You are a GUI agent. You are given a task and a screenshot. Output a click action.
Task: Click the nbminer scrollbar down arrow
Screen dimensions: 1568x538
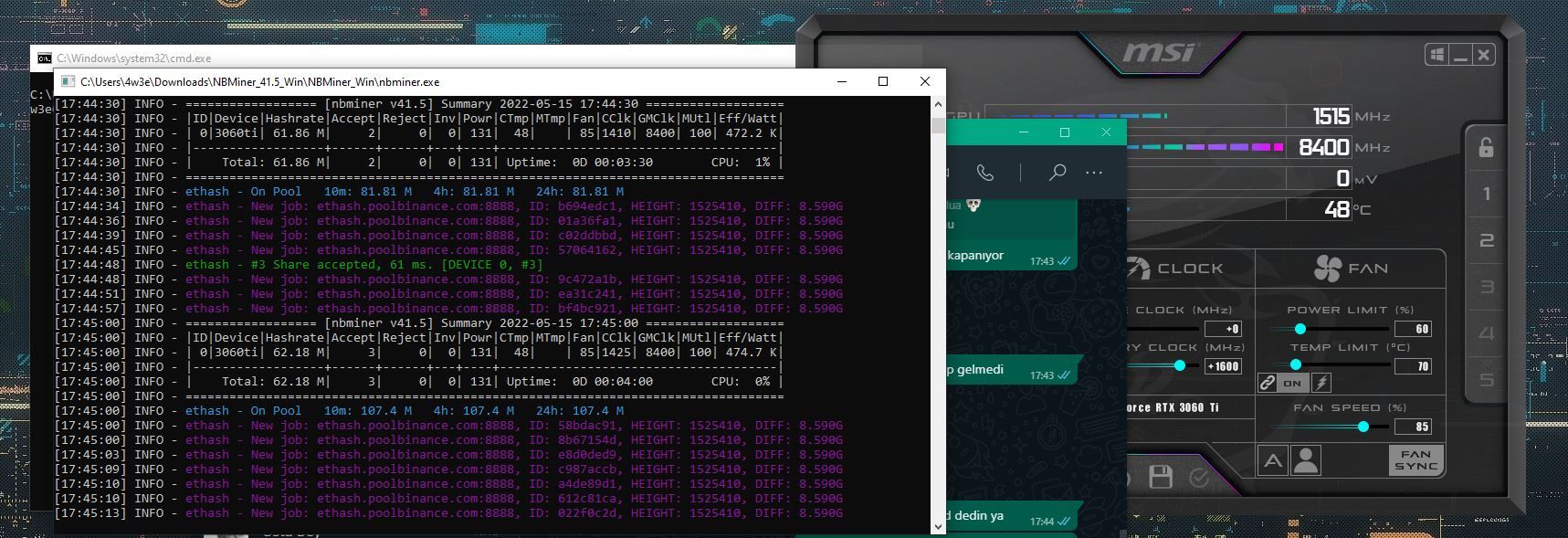coord(938,527)
